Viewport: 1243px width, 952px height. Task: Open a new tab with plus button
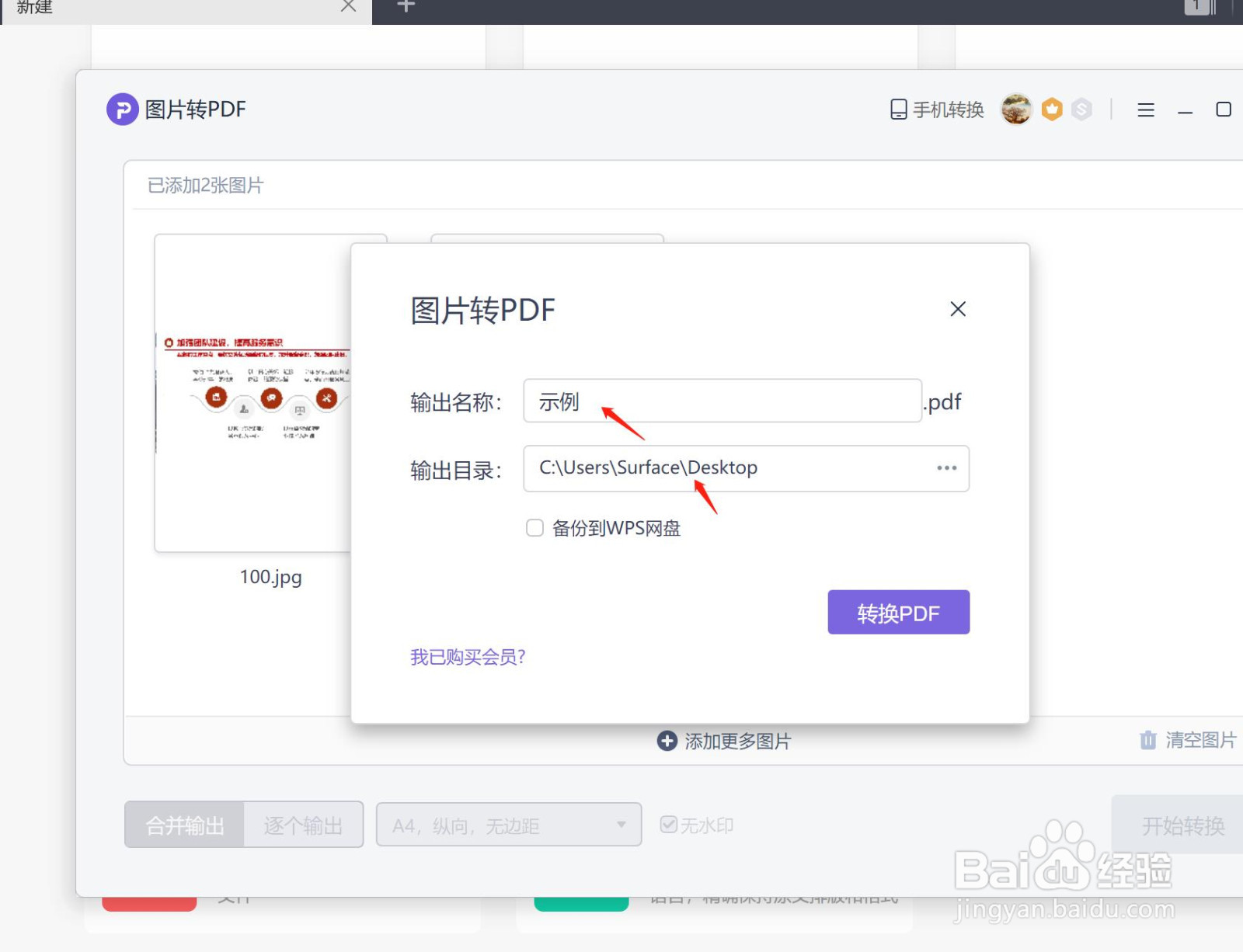click(406, 6)
